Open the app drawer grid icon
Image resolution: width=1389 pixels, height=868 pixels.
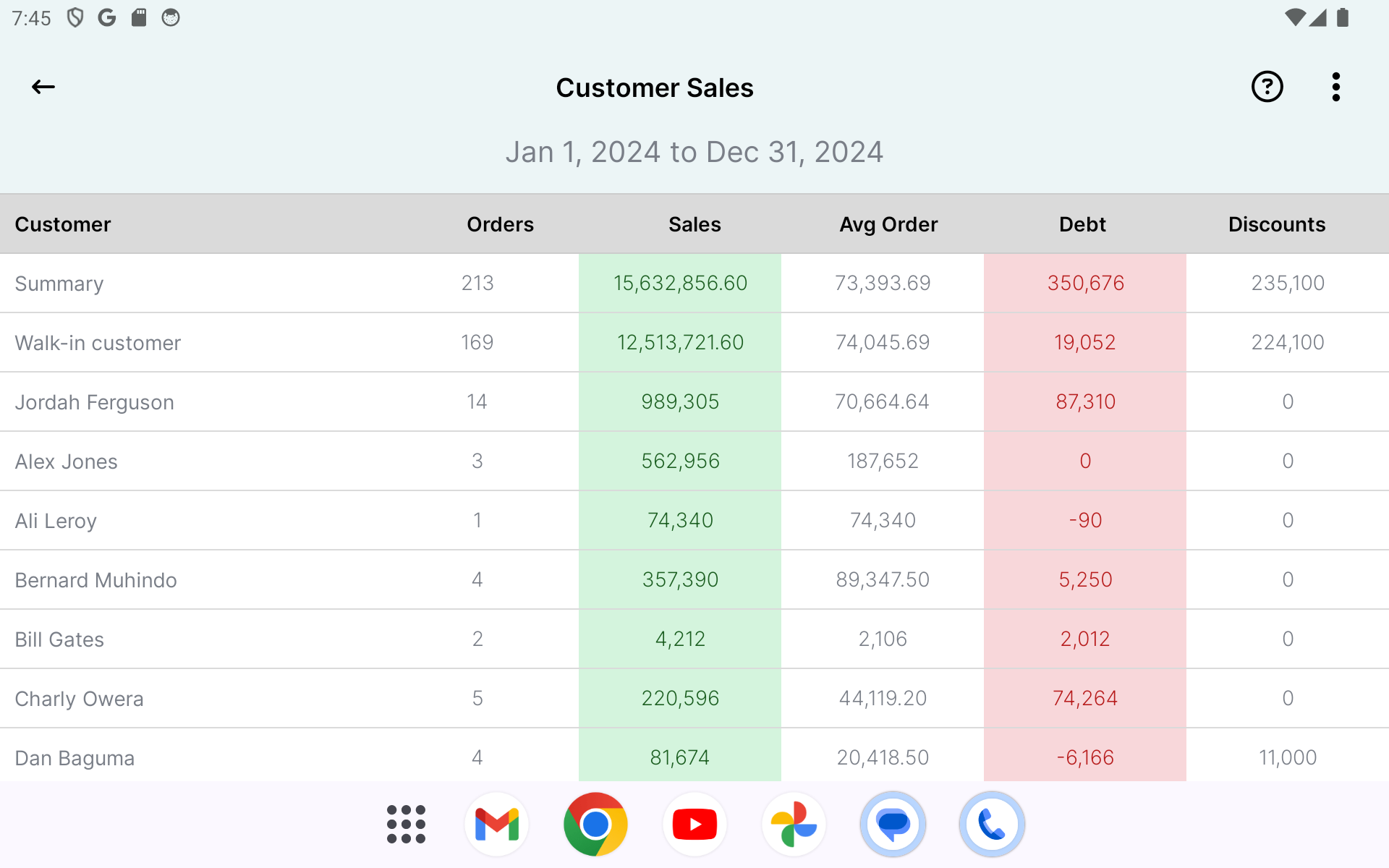point(406,824)
